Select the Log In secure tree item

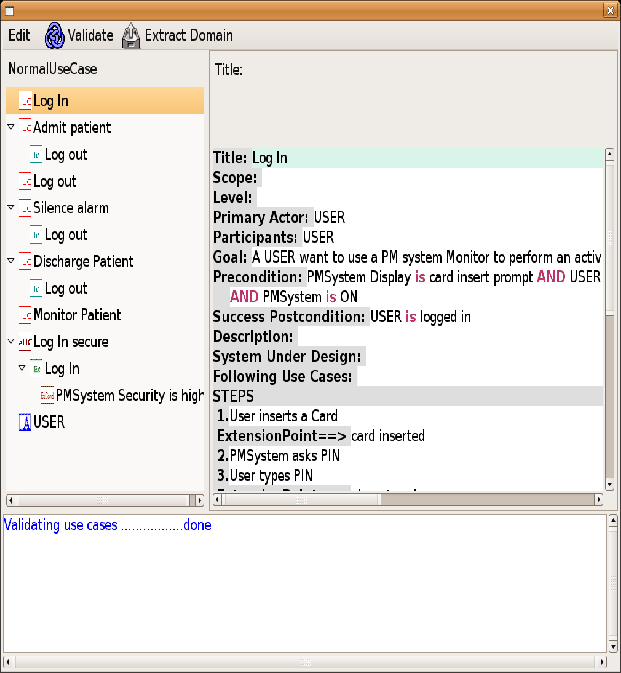pyautogui.click(x=71, y=342)
